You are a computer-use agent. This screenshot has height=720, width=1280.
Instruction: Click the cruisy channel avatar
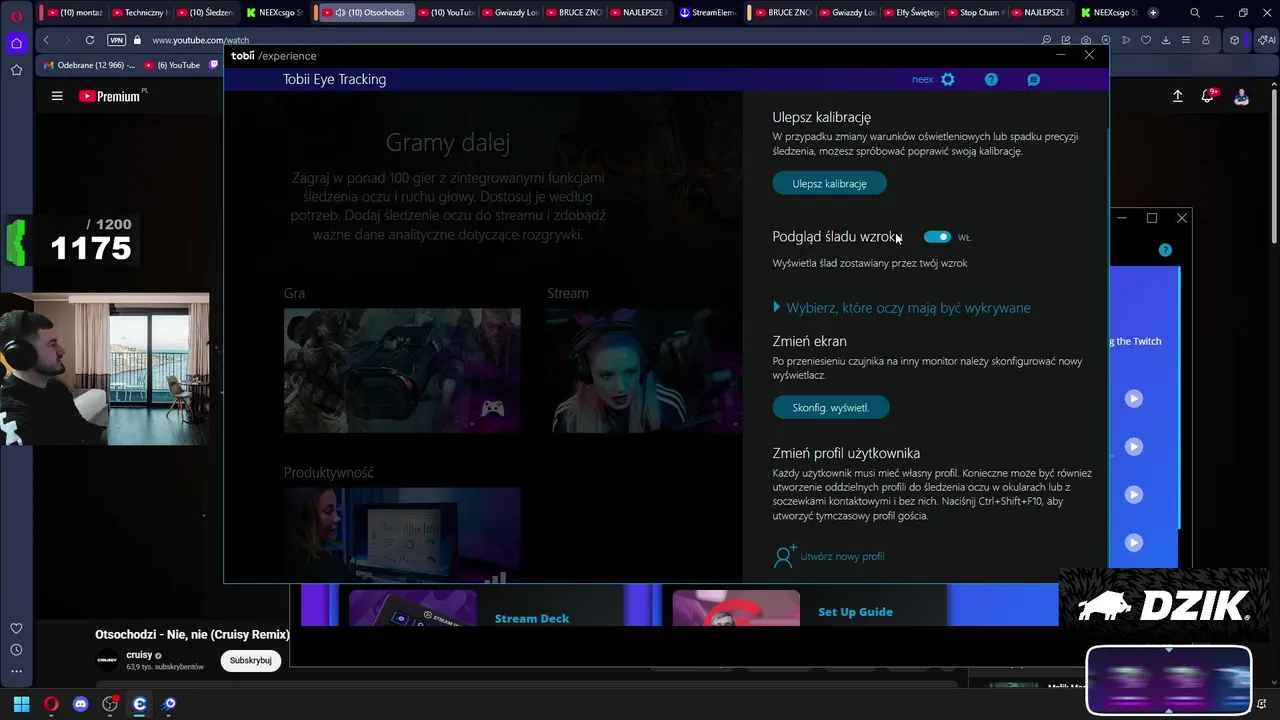107,660
